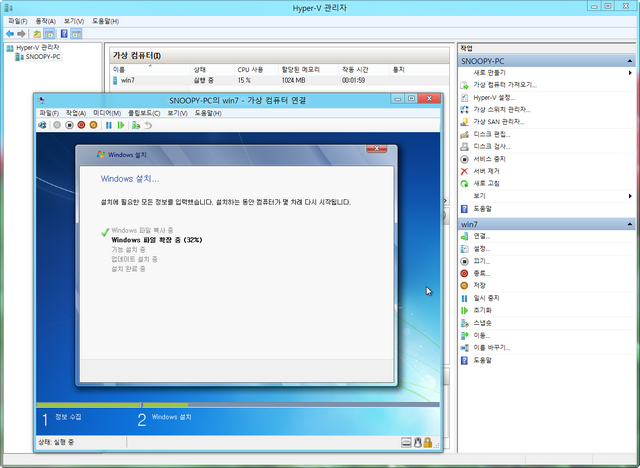Open Hyper-V 설정 in actions pane
640x468 pixels.
pyautogui.click(x=494, y=98)
